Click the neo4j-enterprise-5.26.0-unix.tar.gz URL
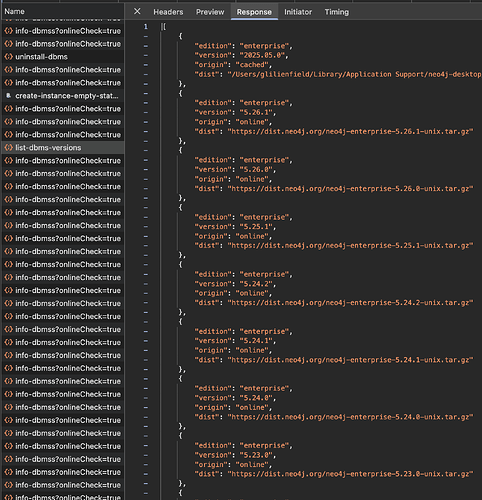 350,189
